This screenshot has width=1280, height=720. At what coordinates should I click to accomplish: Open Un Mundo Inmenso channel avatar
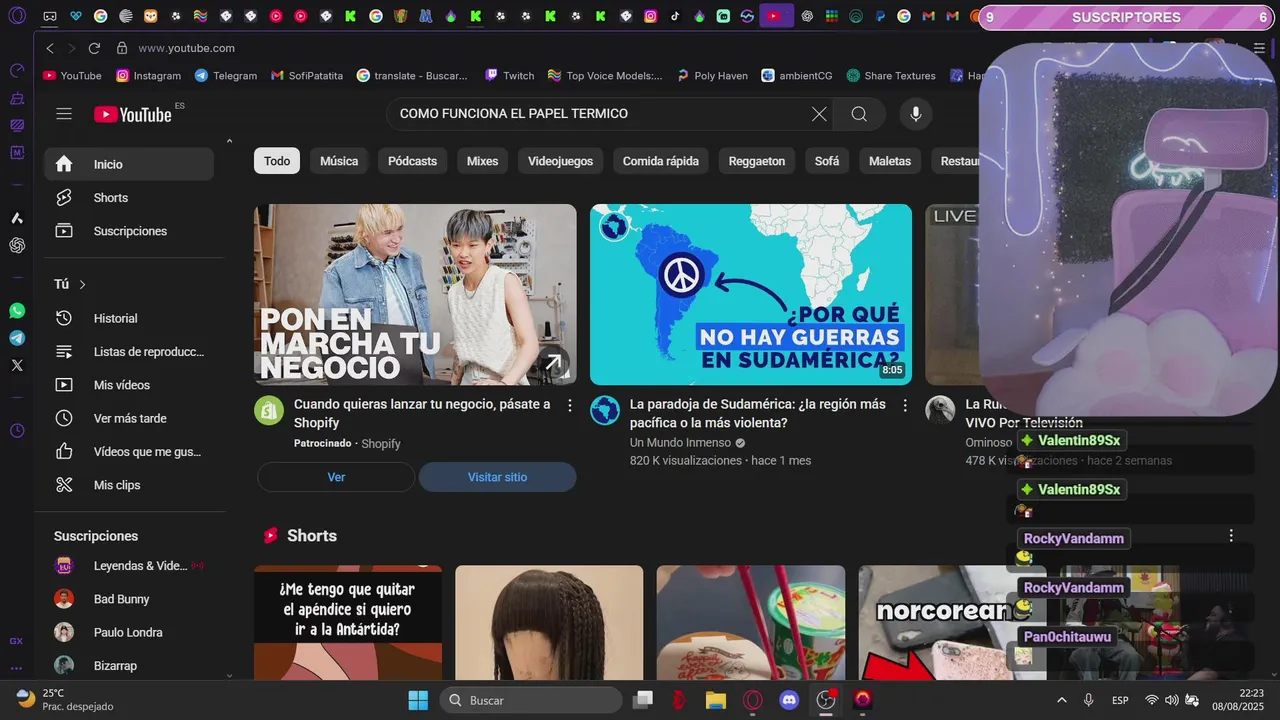point(605,410)
